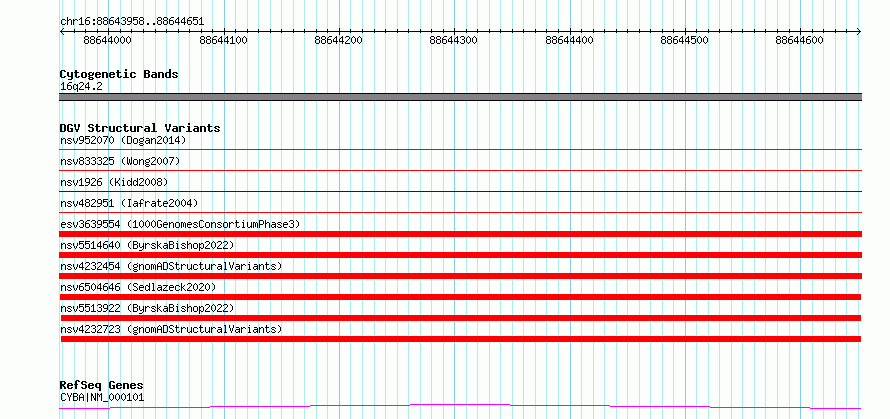Open variant nsv833325 (Wong2007)
The width and height of the screenshot is (890, 419).
pos(120,161)
